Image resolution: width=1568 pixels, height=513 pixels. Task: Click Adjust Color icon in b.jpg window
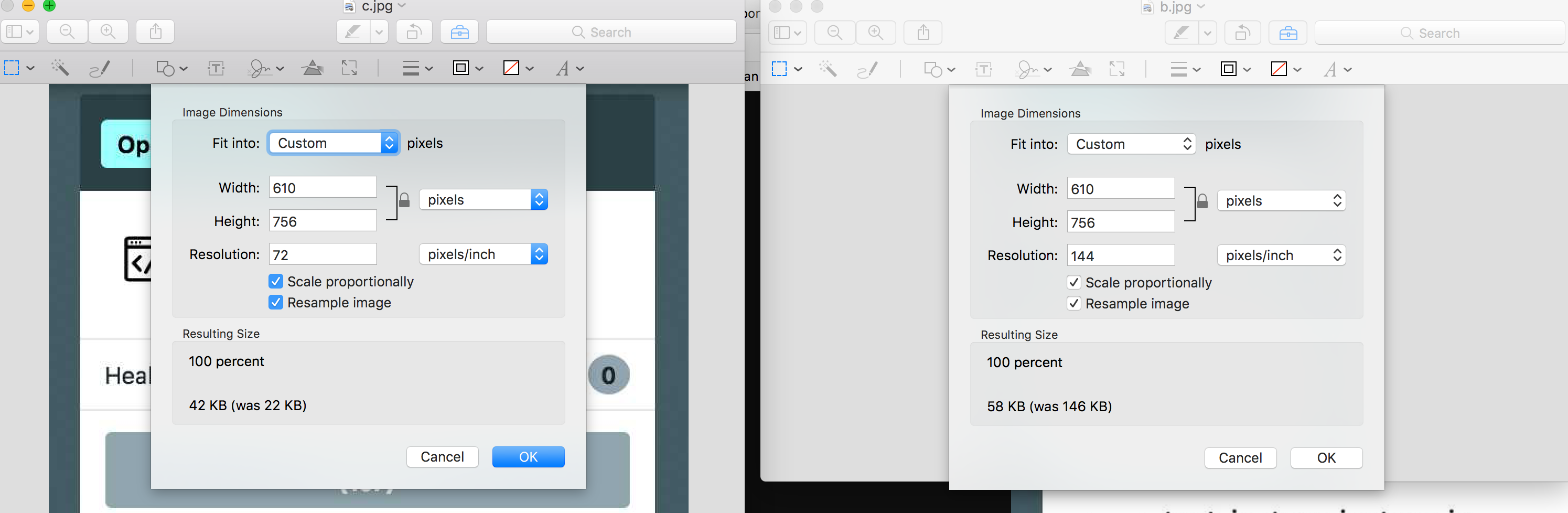pos(1080,69)
